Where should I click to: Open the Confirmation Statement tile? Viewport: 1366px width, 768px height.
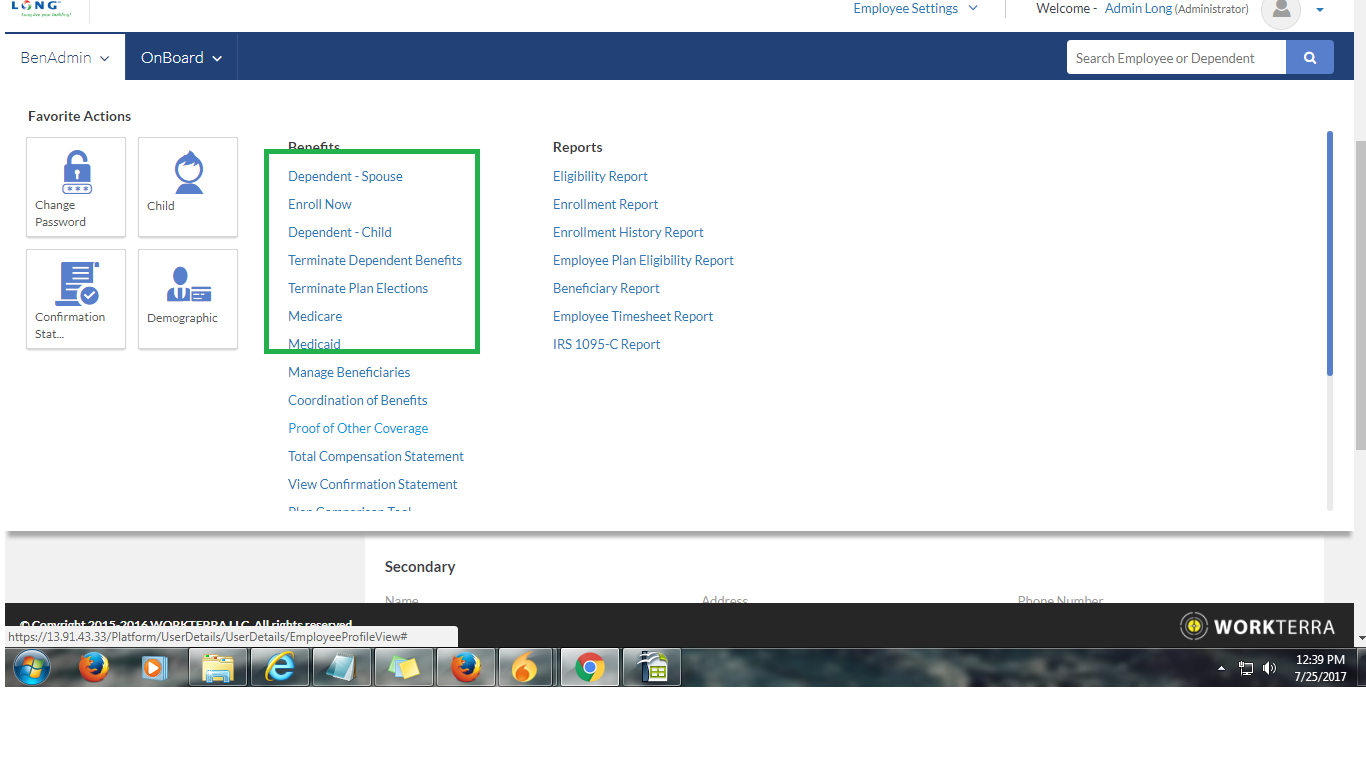[x=76, y=298]
